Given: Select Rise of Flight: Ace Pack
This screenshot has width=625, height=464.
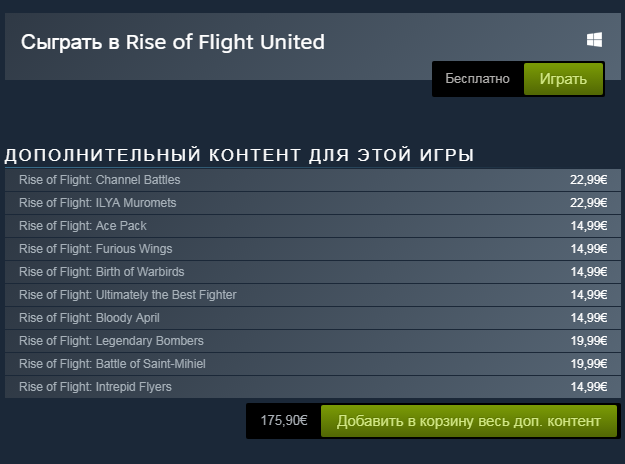Looking at the screenshot, I should [313, 226].
